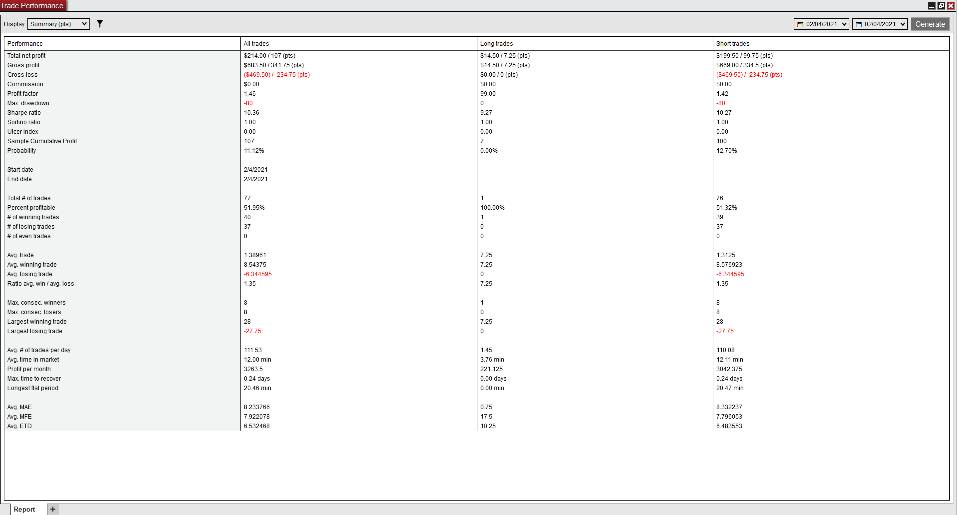The image size is (957, 515).
Task: Select the Avg. time in market label
Action: click(x=33, y=359)
